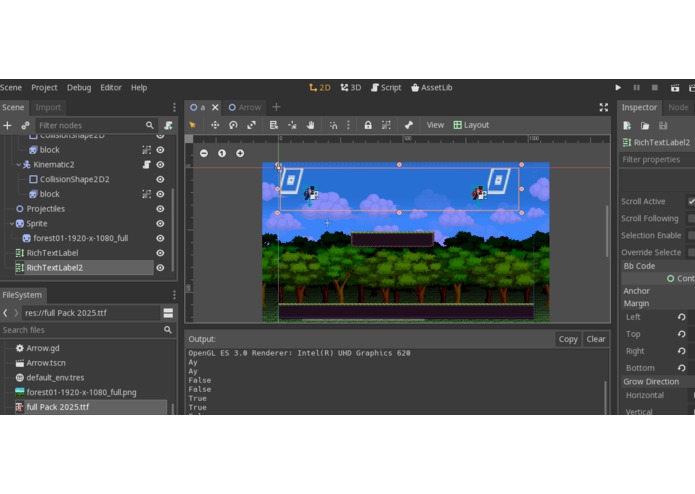Open the Debug menu

click(79, 88)
